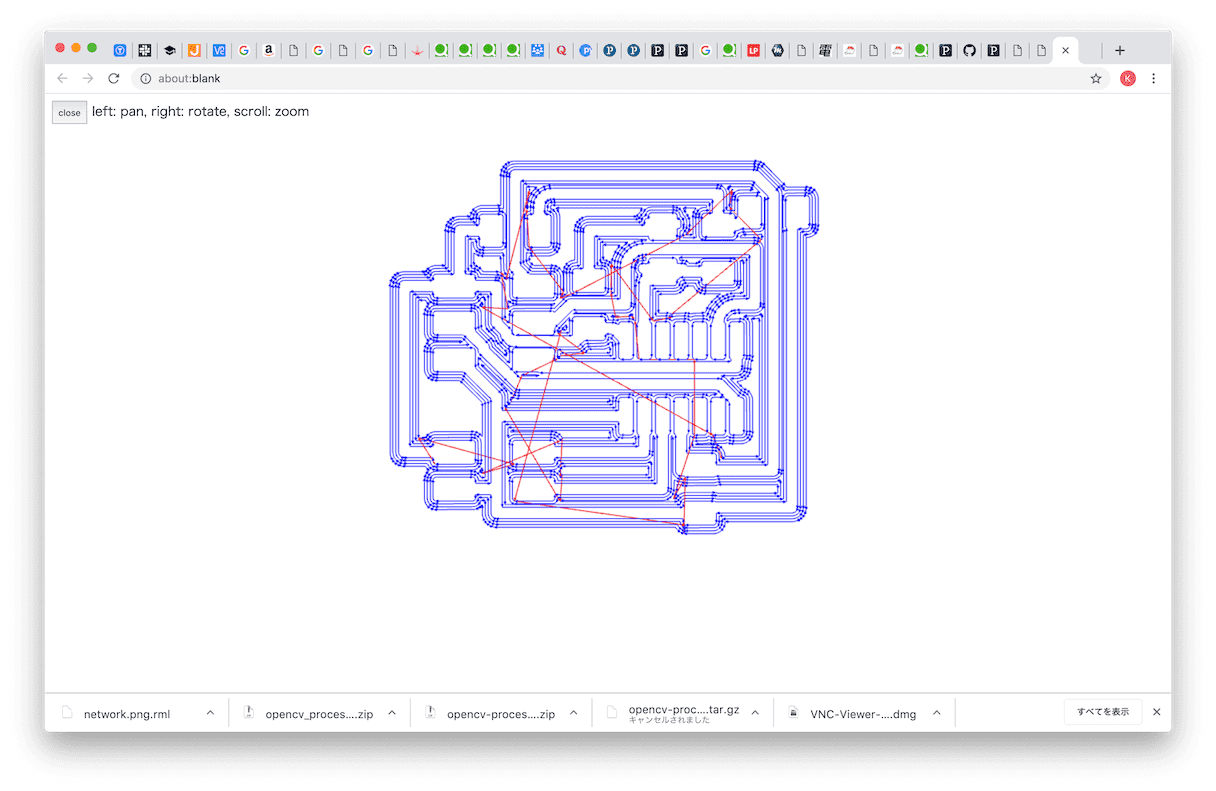Expand options chevron for opencv_proces....zip underscore
The image size is (1216, 791).
pos(392,713)
